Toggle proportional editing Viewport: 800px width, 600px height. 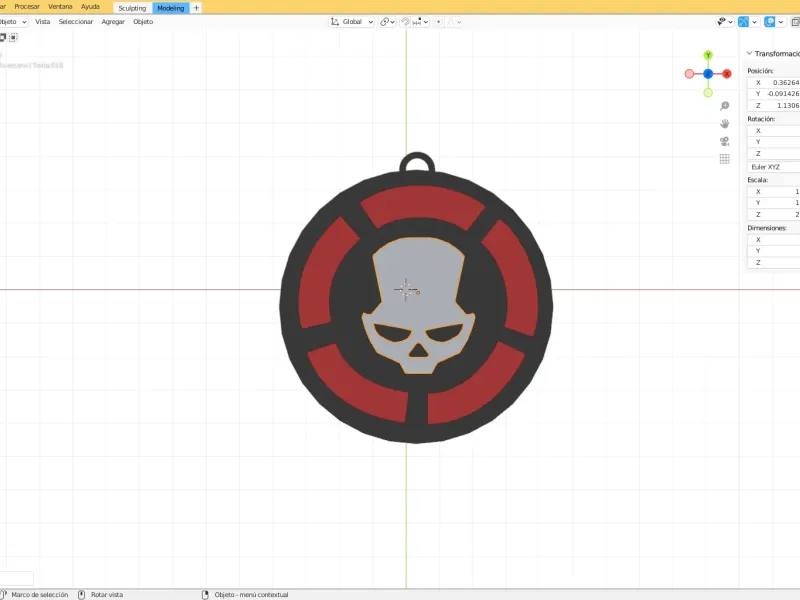(x=439, y=22)
